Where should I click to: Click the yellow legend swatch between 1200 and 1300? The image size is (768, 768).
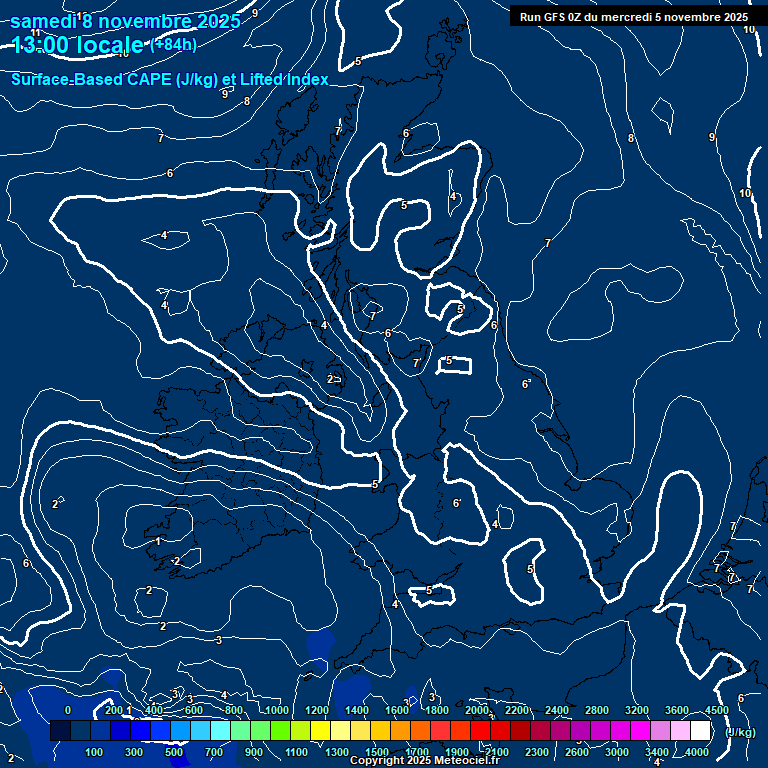[x=320, y=730]
